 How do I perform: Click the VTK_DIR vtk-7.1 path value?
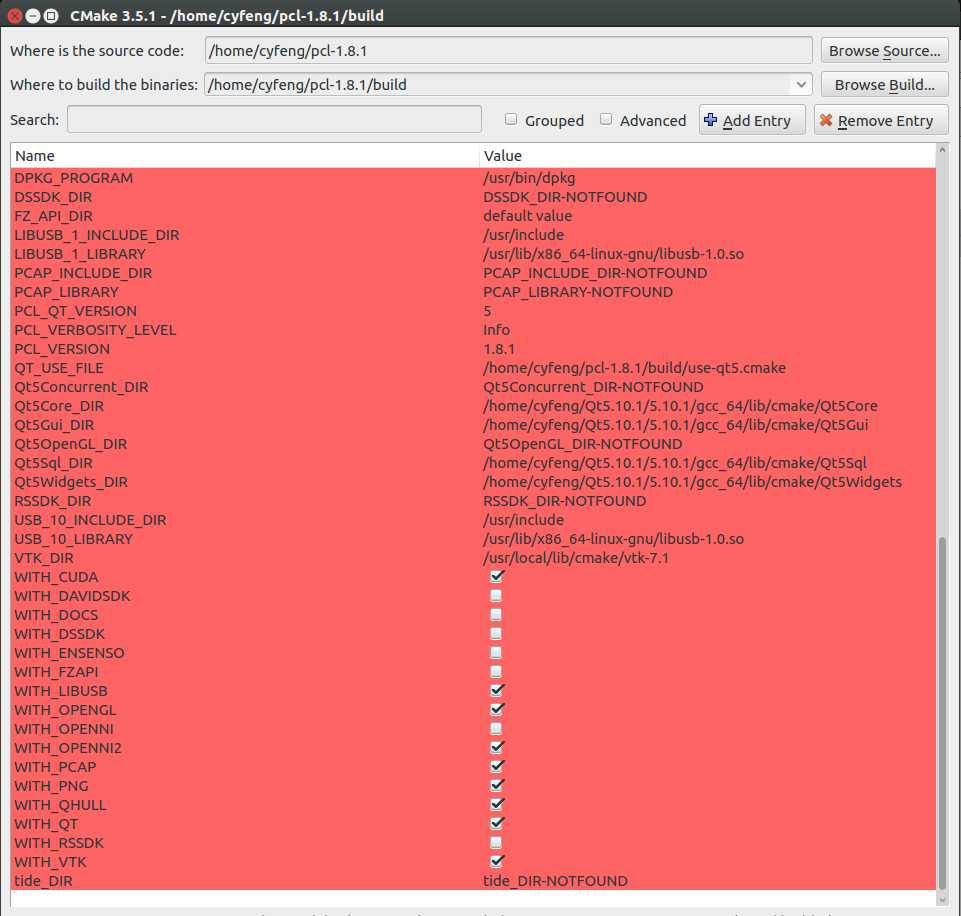575,558
